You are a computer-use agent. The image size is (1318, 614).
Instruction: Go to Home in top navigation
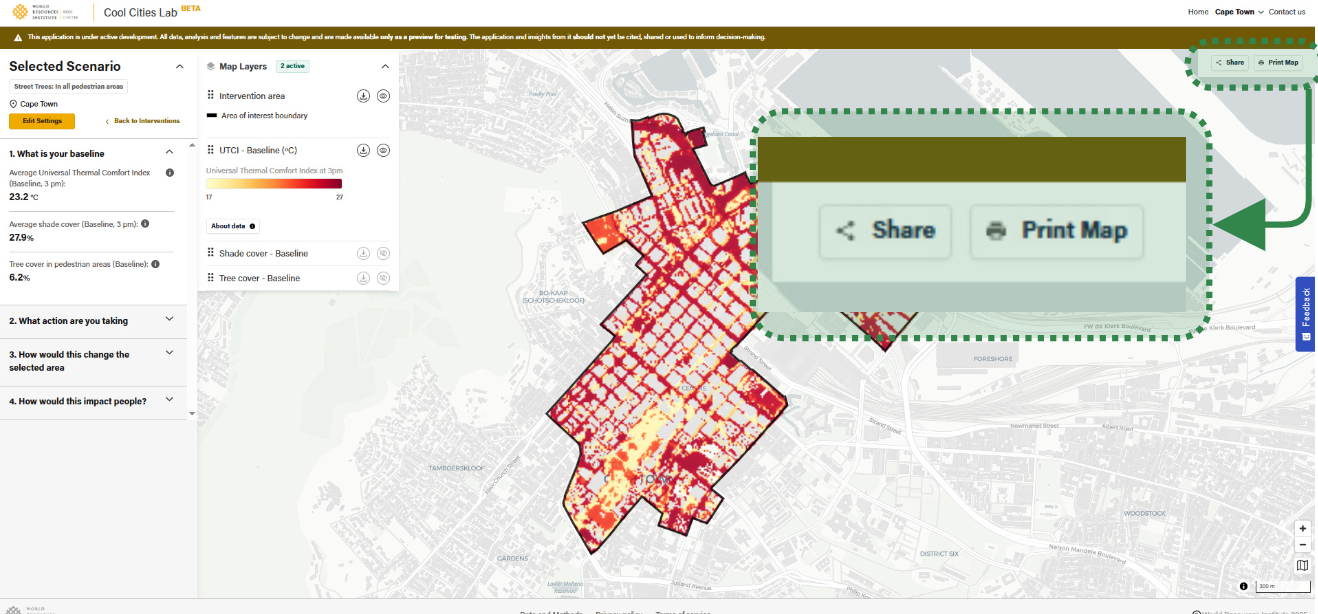(x=1197, y=12)
